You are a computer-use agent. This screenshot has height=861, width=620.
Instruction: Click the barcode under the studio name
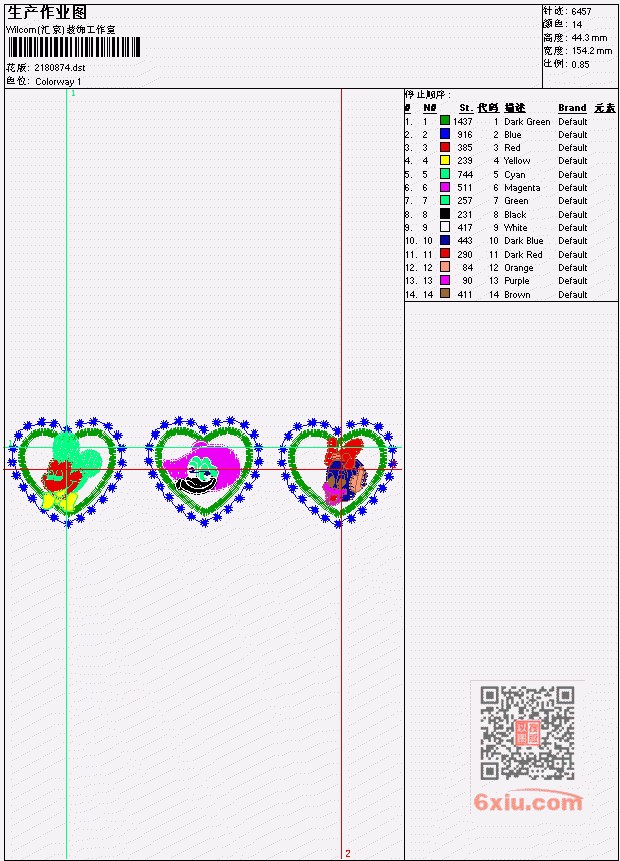point(74,47)
